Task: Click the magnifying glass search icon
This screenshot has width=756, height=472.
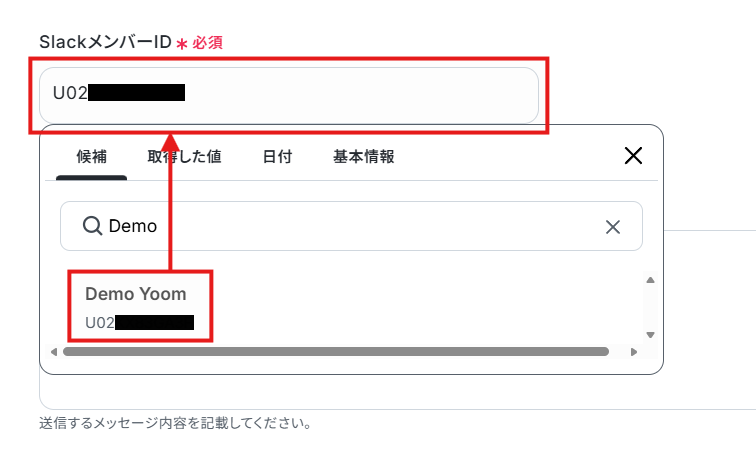Action: (x=92, y=226)
